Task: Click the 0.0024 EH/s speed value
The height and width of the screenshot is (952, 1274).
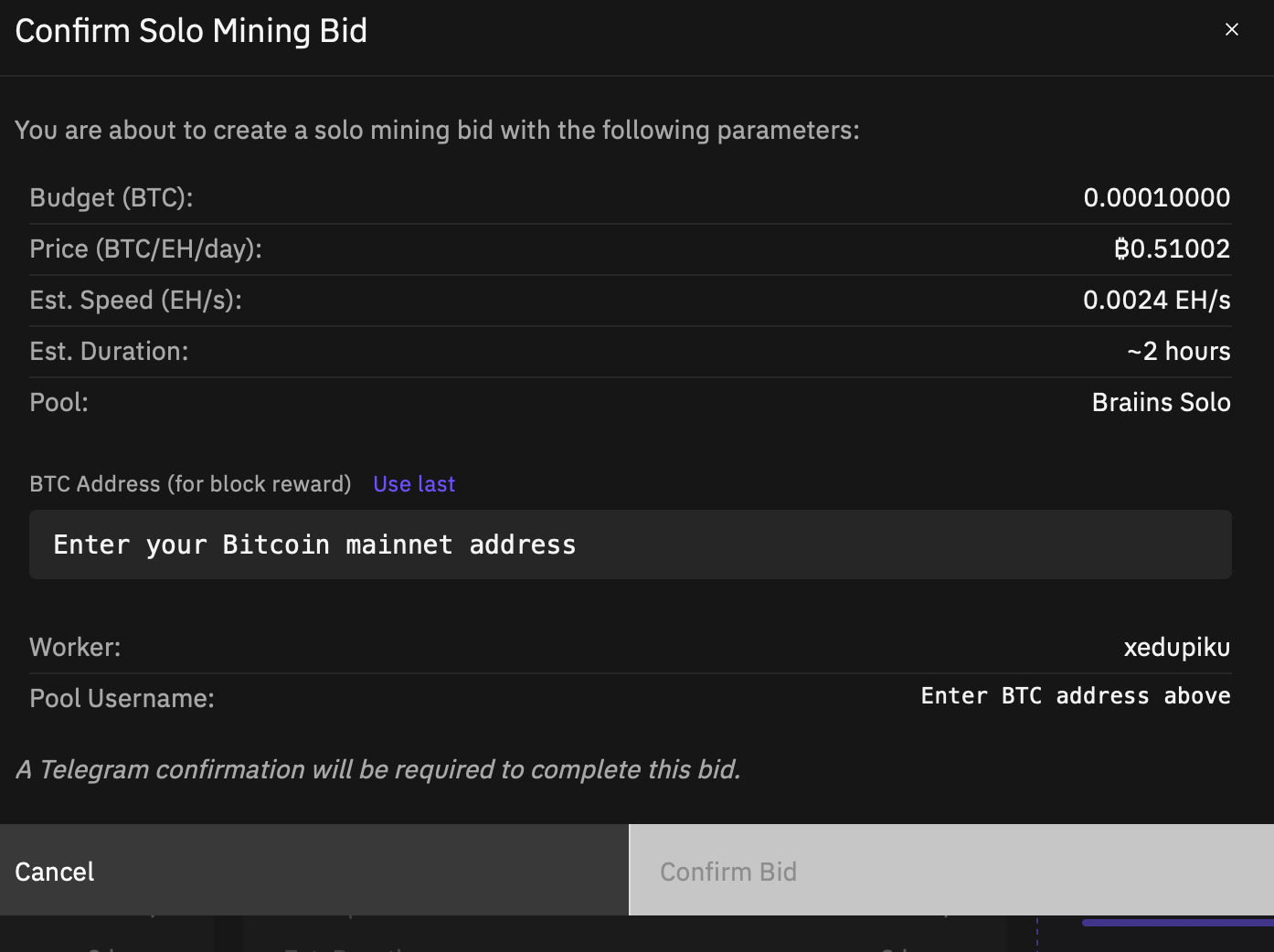Action: click(x=1156, y=300)
